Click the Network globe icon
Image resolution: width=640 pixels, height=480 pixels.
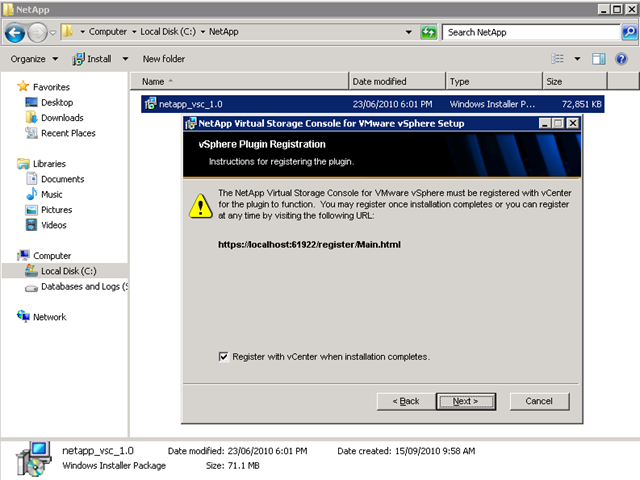click(x=23, y=316)
